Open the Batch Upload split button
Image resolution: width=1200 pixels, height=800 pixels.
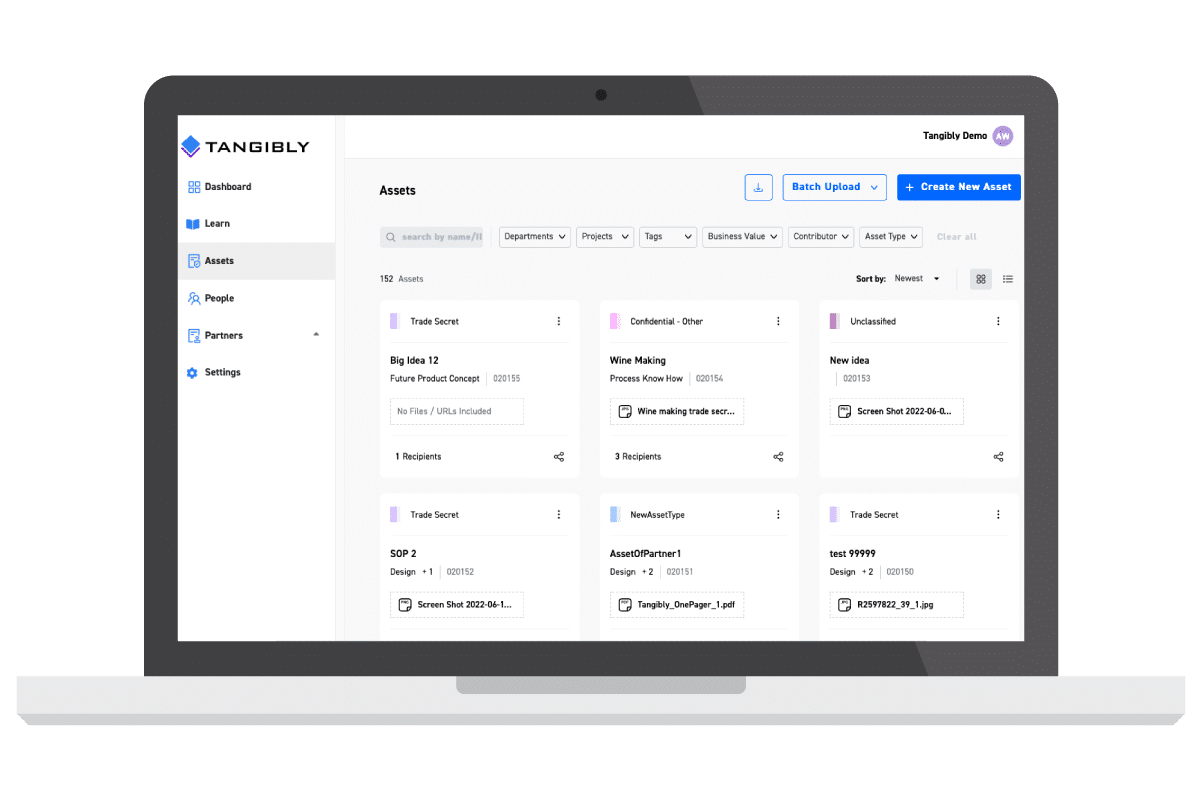(834, 187)
